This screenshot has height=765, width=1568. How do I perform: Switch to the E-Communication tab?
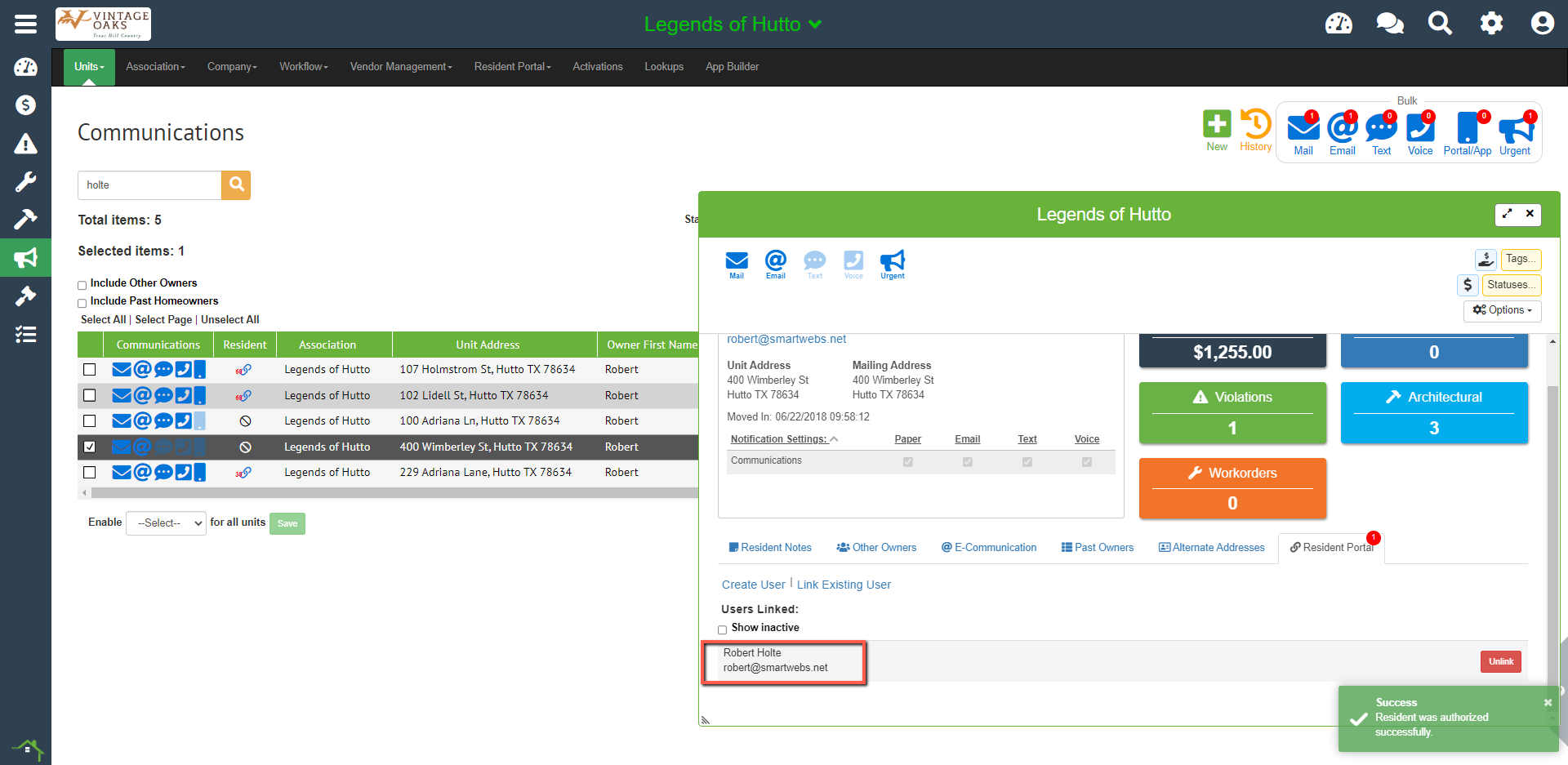pyautogui.click(x=989, y=548)
